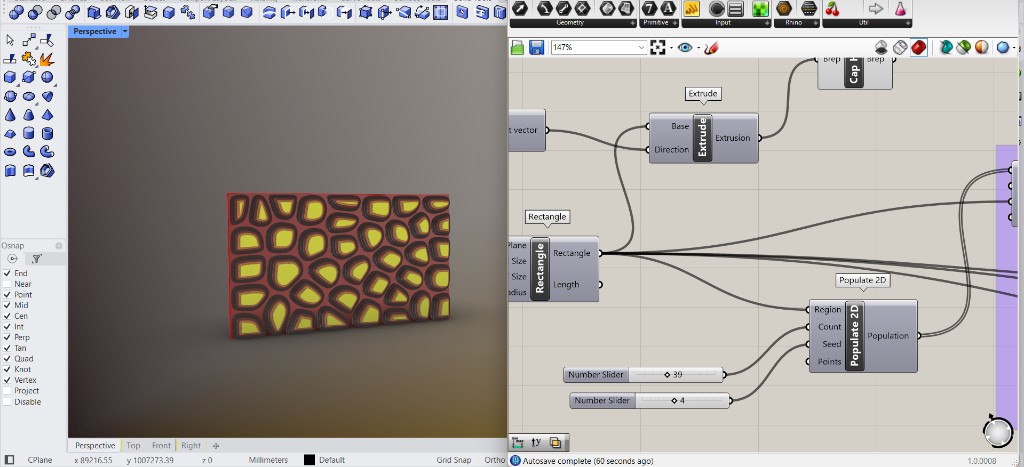1024x467 pixels.
Task: Switch to the Front viewport tab
Action: click(161, 445)
